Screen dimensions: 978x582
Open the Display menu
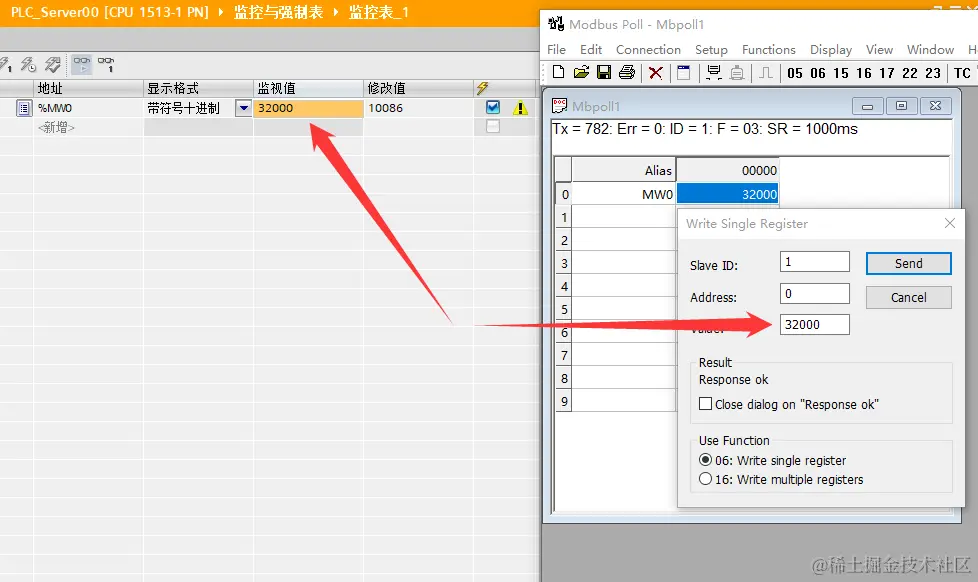click(831, 49)
